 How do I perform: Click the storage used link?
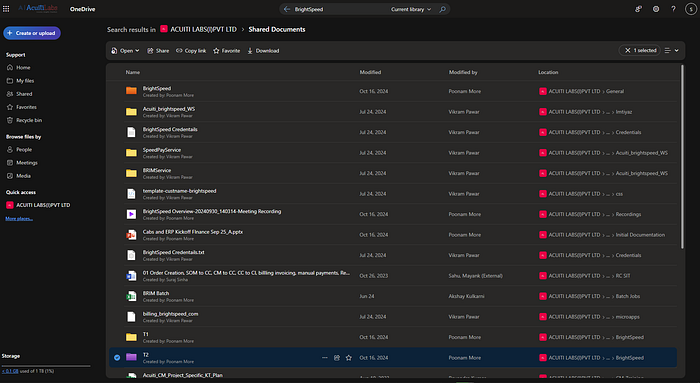point(10,371)
